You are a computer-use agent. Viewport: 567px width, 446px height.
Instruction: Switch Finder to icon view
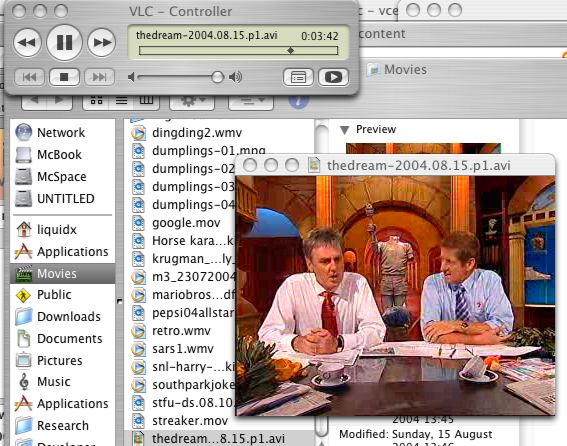tap(96, 101)
